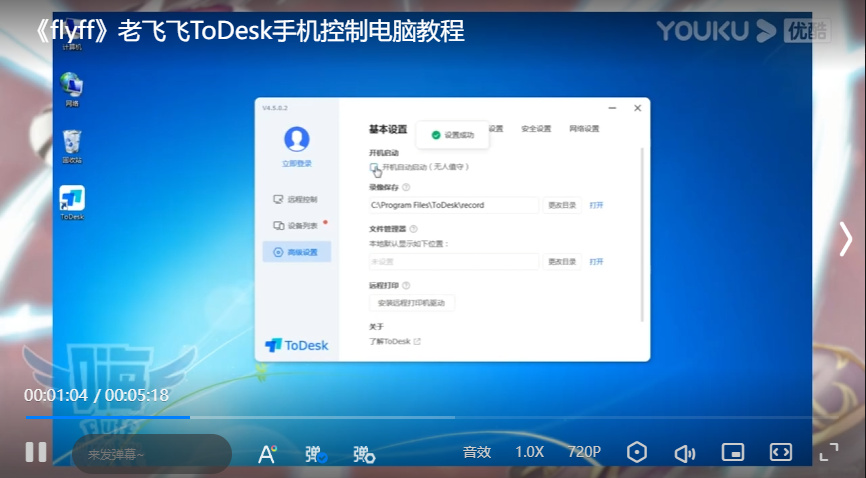Viewport: 866px width, 478px height.
Task: Change playback speed 1.0X
Action: pyautogui.click(x=530, y=453)
